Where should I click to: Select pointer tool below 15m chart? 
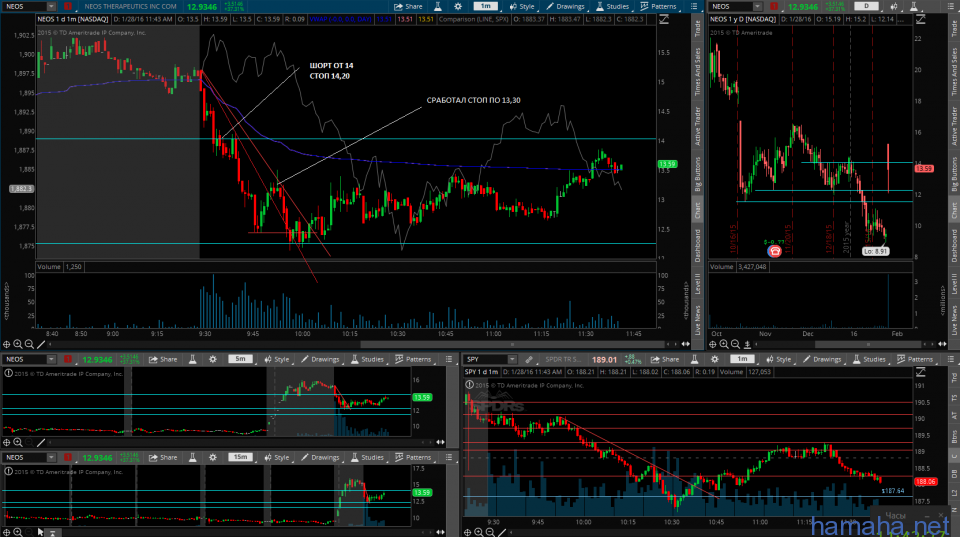point(40,532)
